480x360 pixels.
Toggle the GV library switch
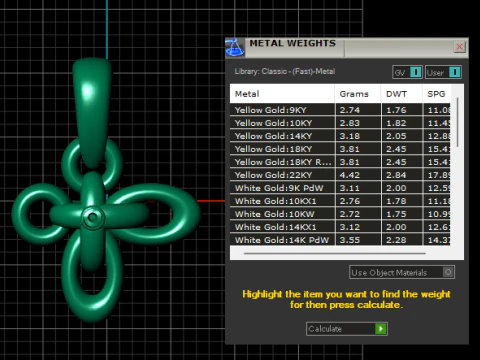[407, 72]
